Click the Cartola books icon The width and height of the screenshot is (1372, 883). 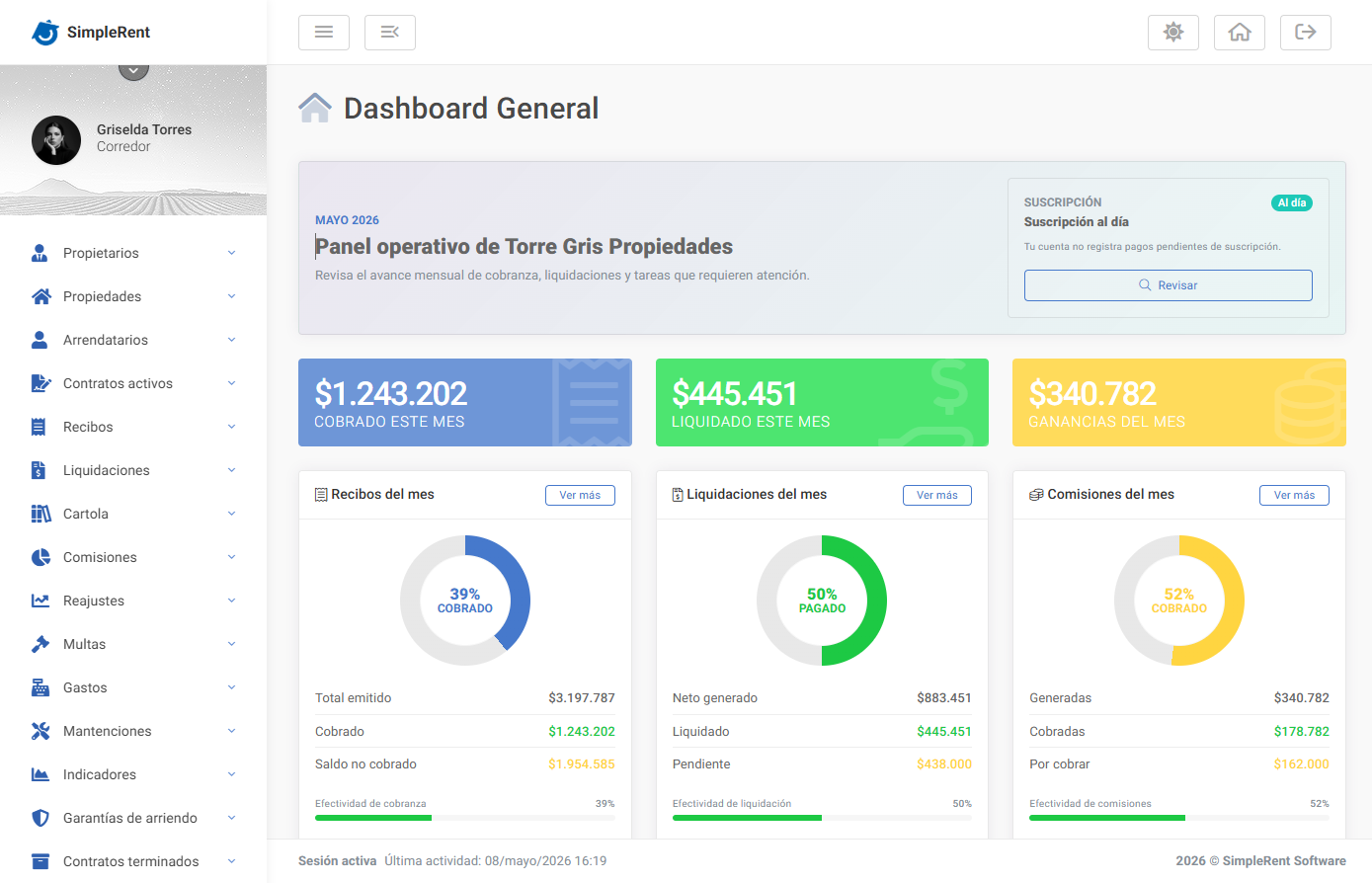(x=40, y=514)
